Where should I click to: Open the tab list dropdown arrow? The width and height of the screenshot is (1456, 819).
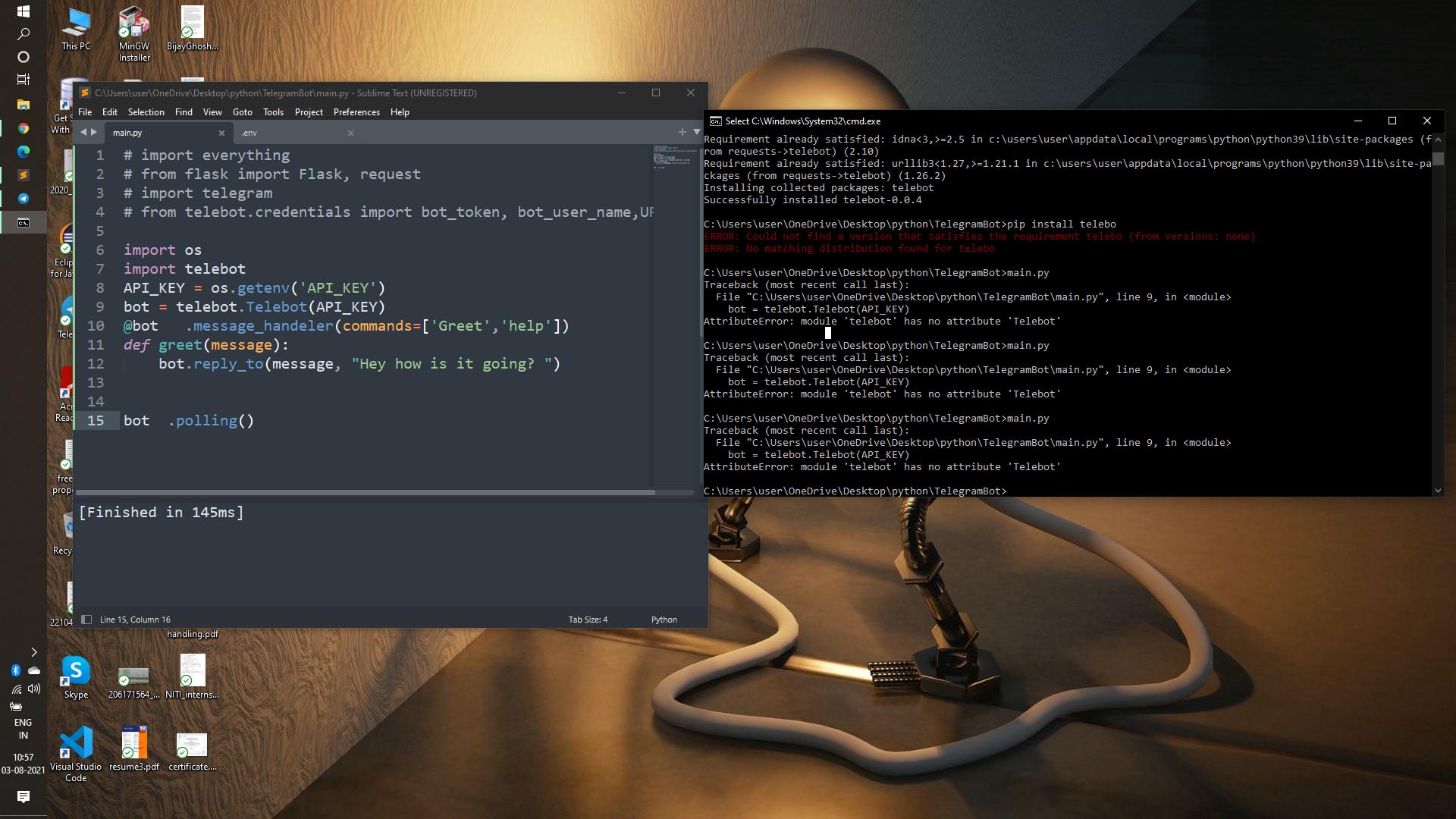(x=696, y=132)
